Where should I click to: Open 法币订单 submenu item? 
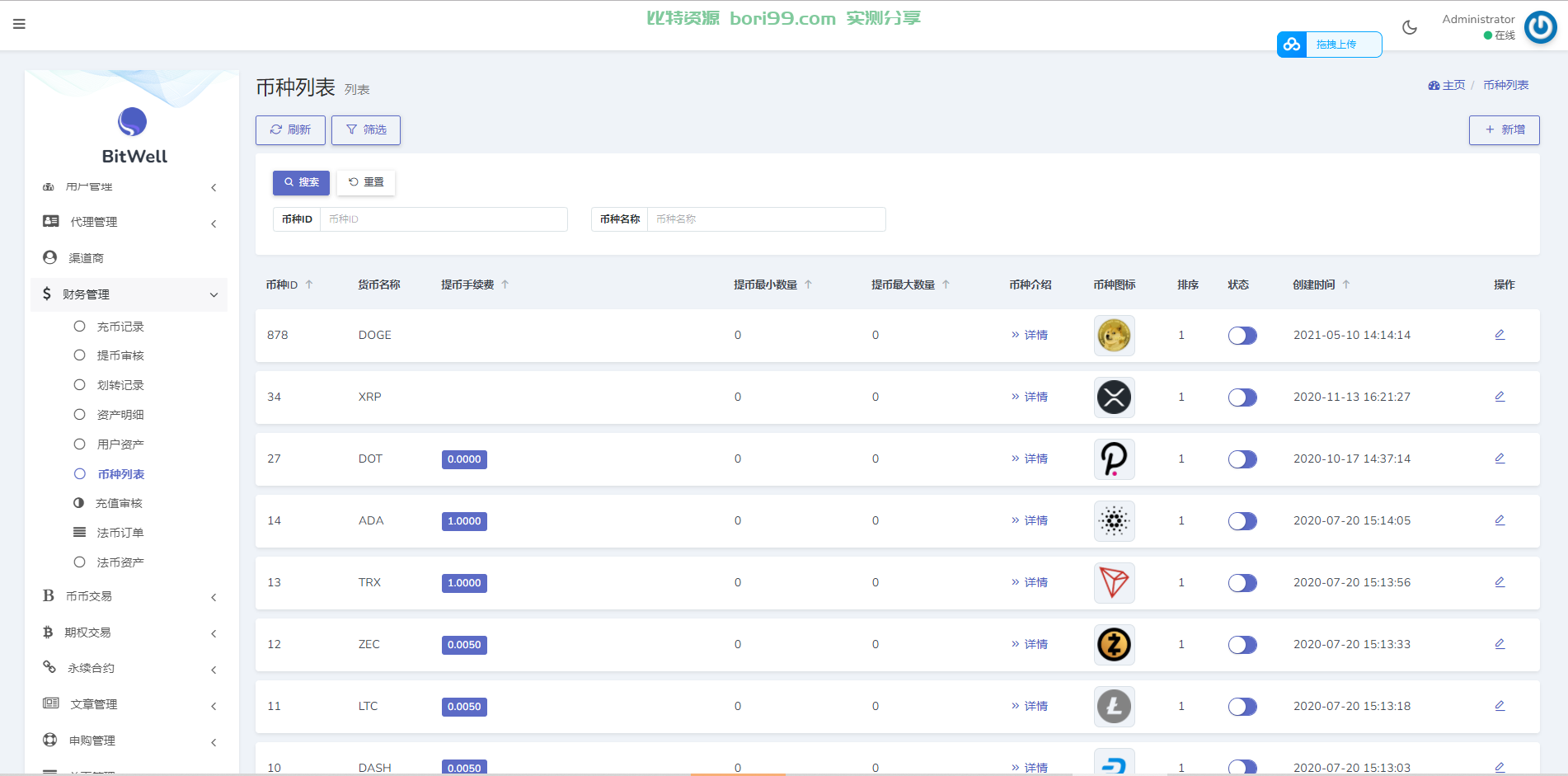point(120,533)
